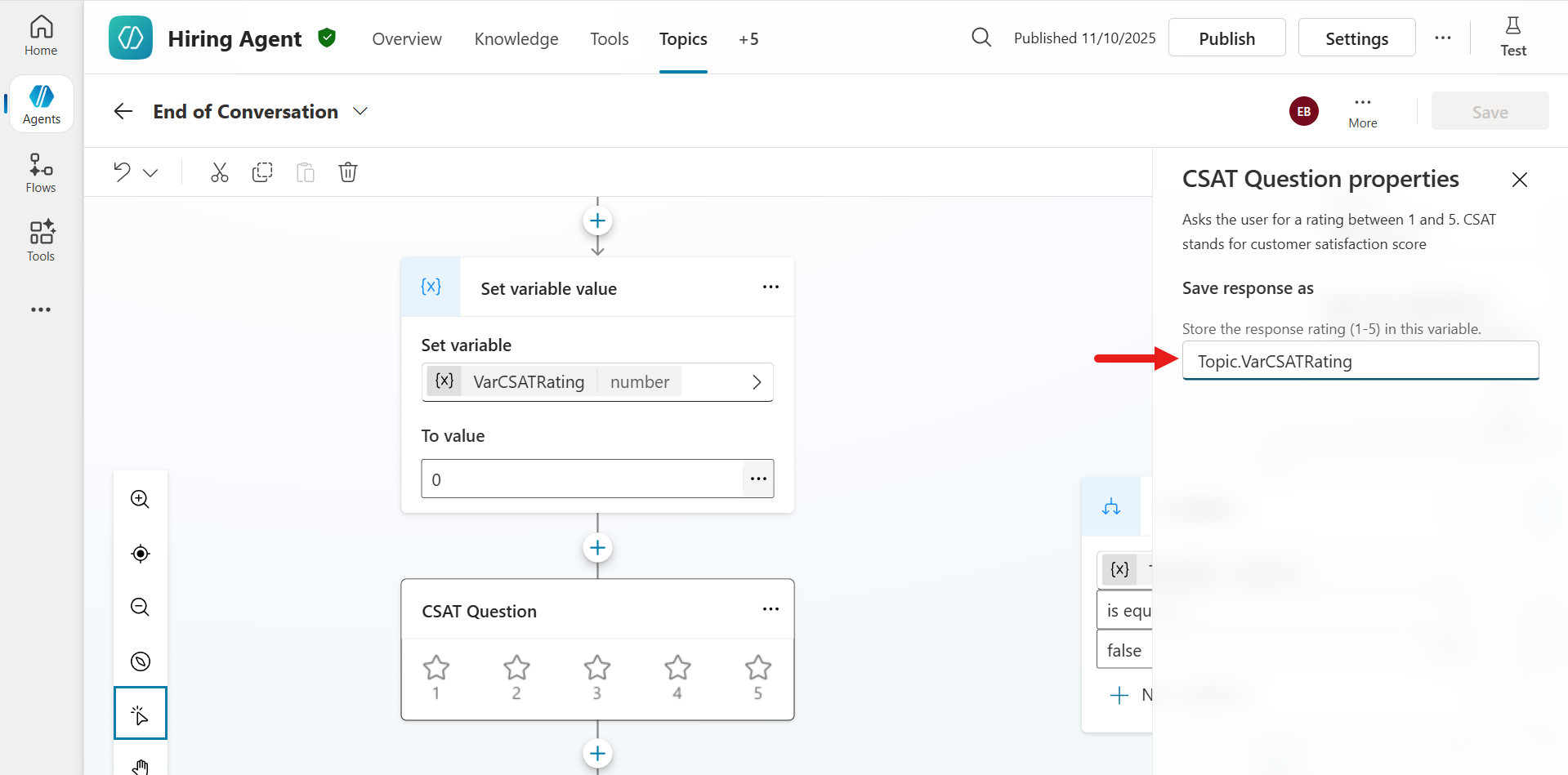Click the Topic.VarCSATRating input field

1360,361
